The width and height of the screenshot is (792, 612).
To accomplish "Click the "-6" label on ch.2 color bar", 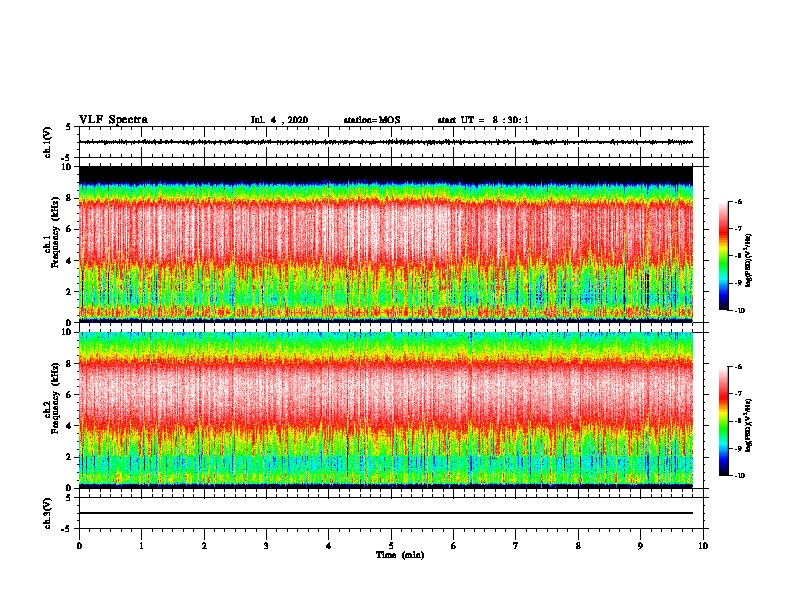I will pos(738,367).
